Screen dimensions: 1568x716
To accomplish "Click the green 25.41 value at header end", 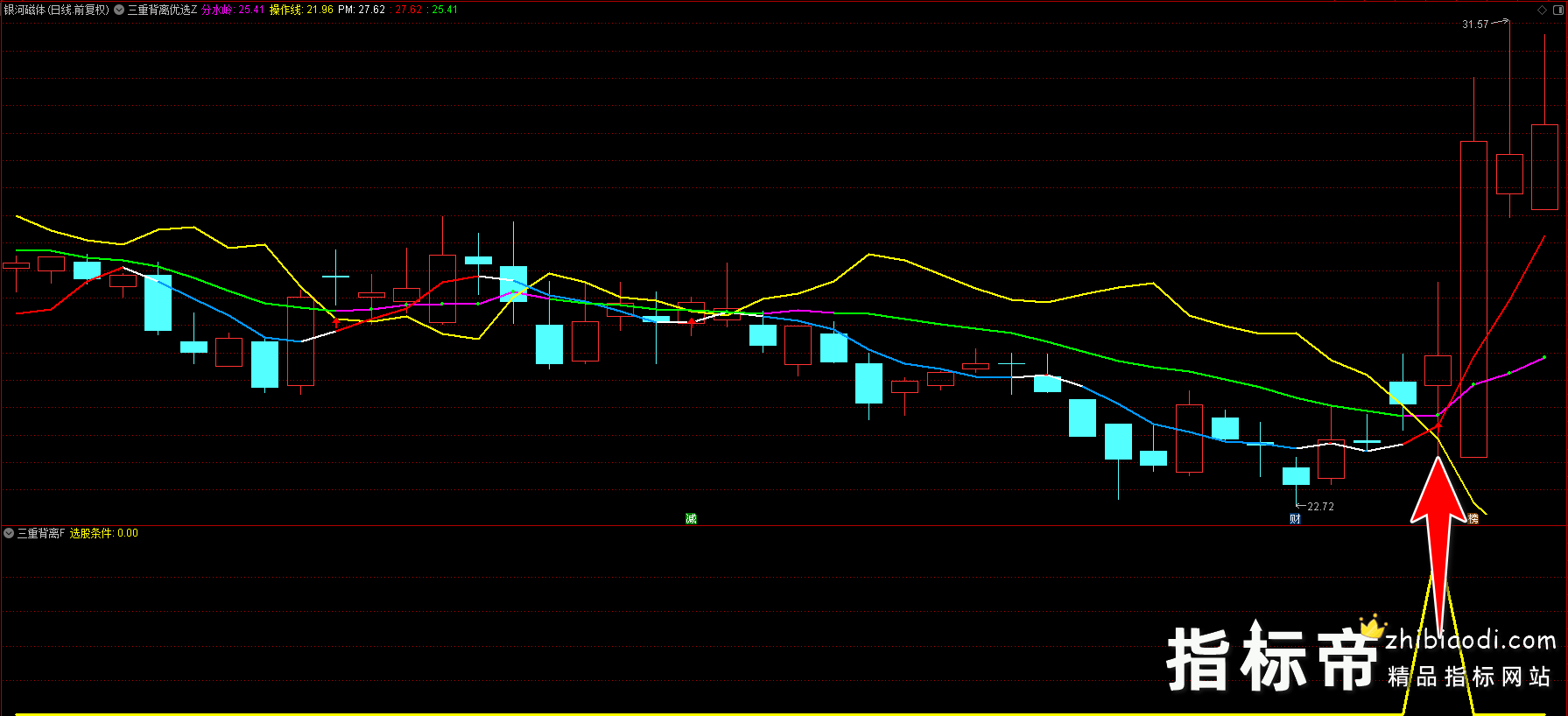I will click(x=445, y=10).
